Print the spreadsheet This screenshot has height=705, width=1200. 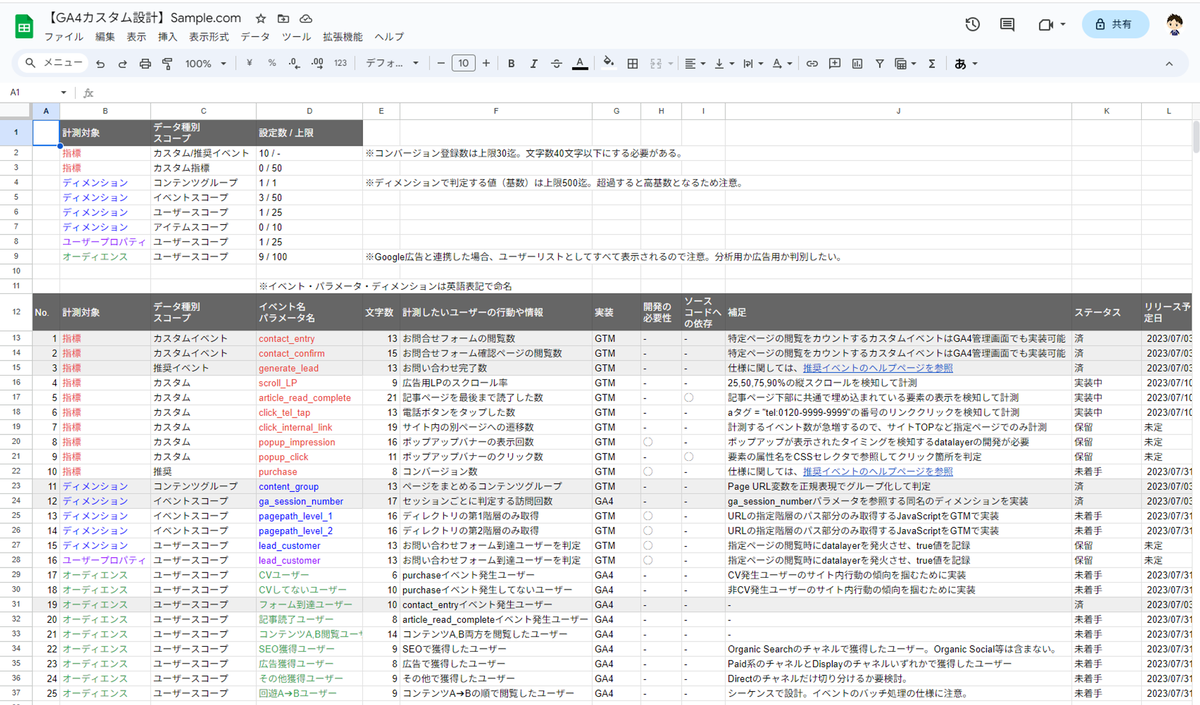coord(145,63)
